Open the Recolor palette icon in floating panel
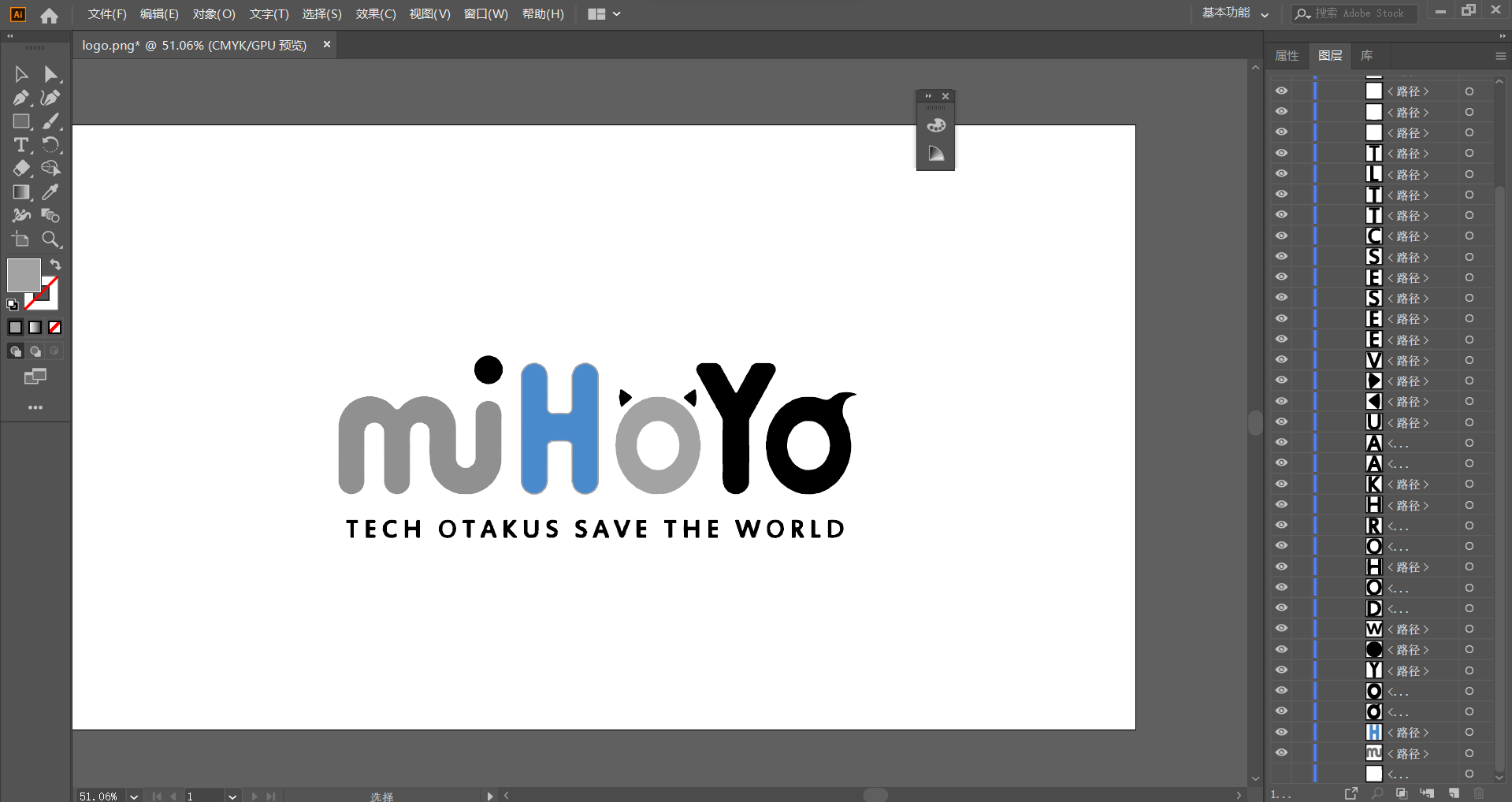 (936, 125)
